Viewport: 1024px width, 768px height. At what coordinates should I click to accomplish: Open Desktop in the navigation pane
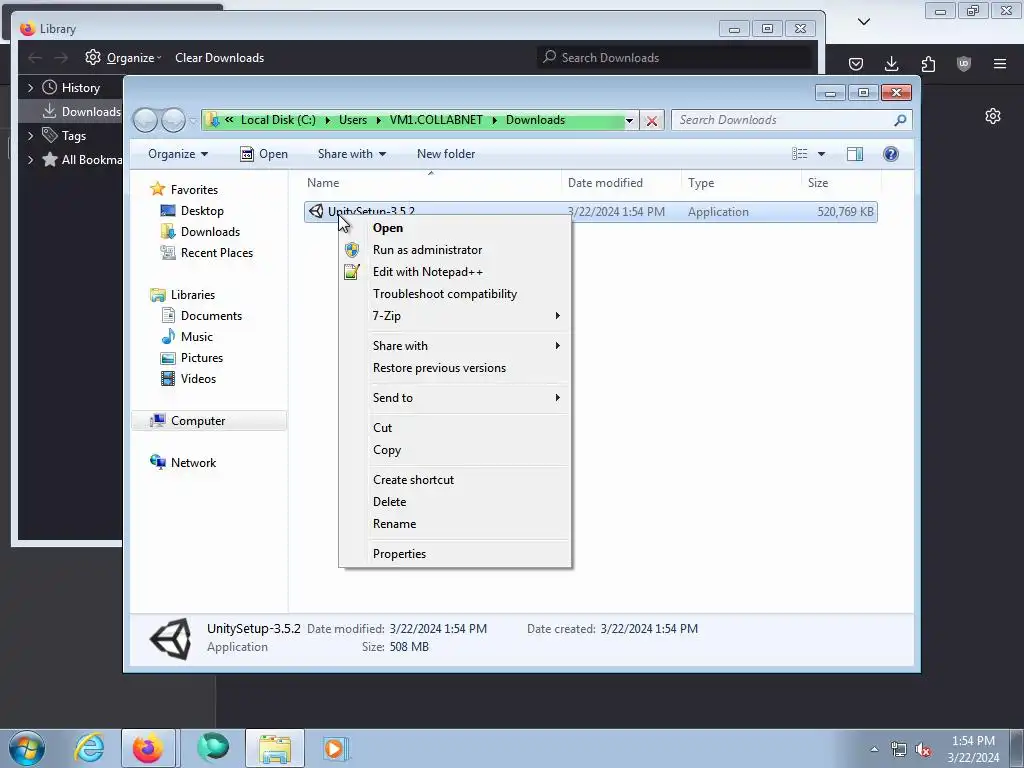click(x=202, y=211)
